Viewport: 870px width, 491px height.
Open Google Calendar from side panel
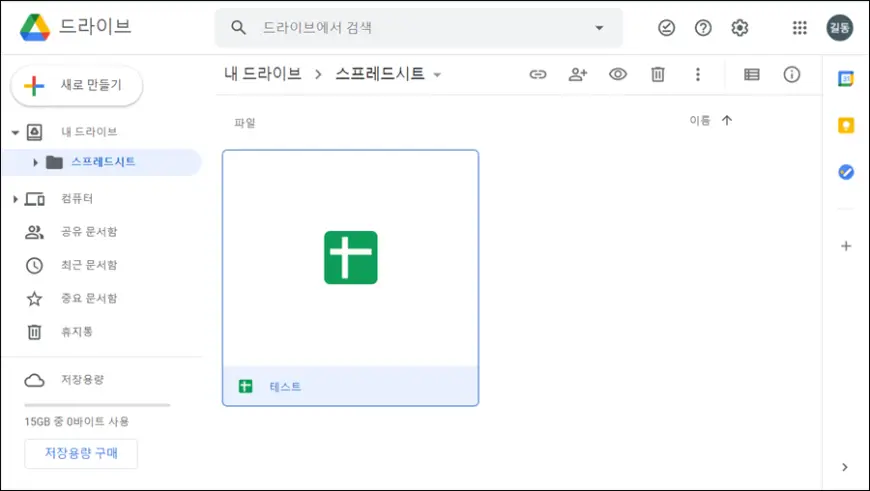[846, 79]
